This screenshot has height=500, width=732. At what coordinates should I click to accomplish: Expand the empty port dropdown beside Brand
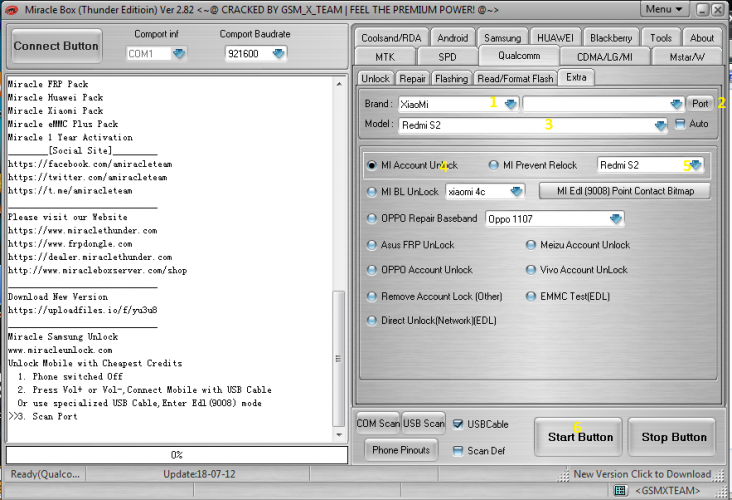coord(676,104)
